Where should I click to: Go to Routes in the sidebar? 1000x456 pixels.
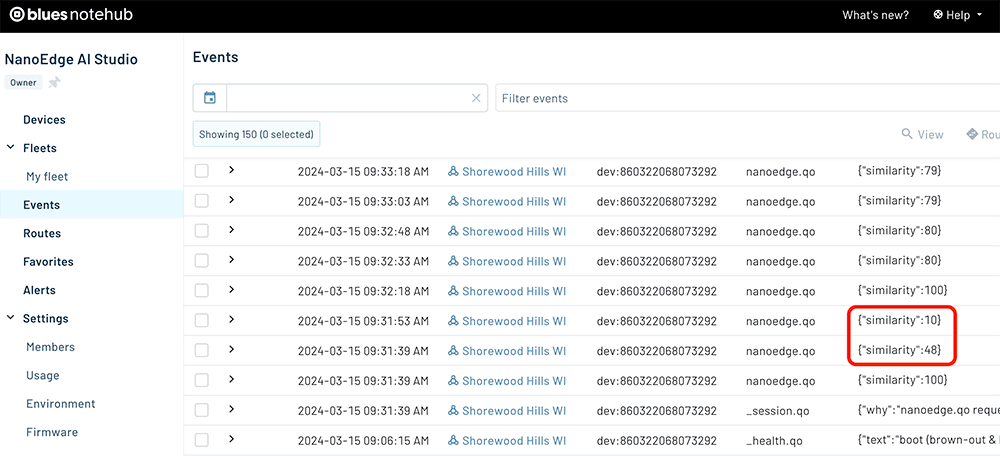(x=42, y=233)
